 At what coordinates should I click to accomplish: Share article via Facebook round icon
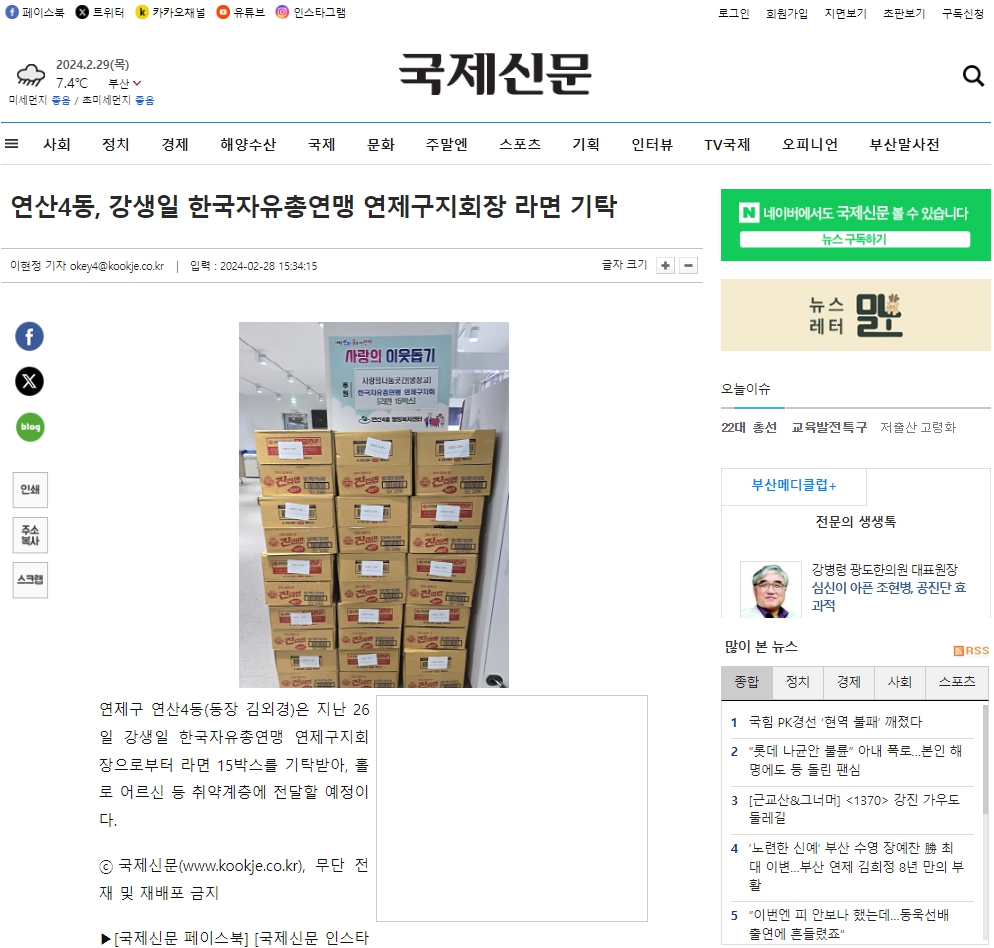(x=30, y=336)
